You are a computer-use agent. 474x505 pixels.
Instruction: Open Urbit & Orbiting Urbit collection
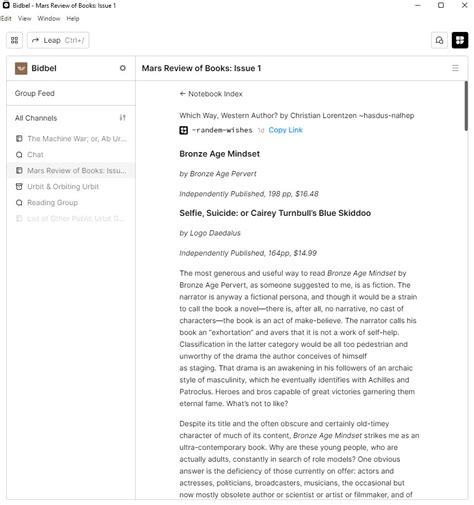click(71, 187)
